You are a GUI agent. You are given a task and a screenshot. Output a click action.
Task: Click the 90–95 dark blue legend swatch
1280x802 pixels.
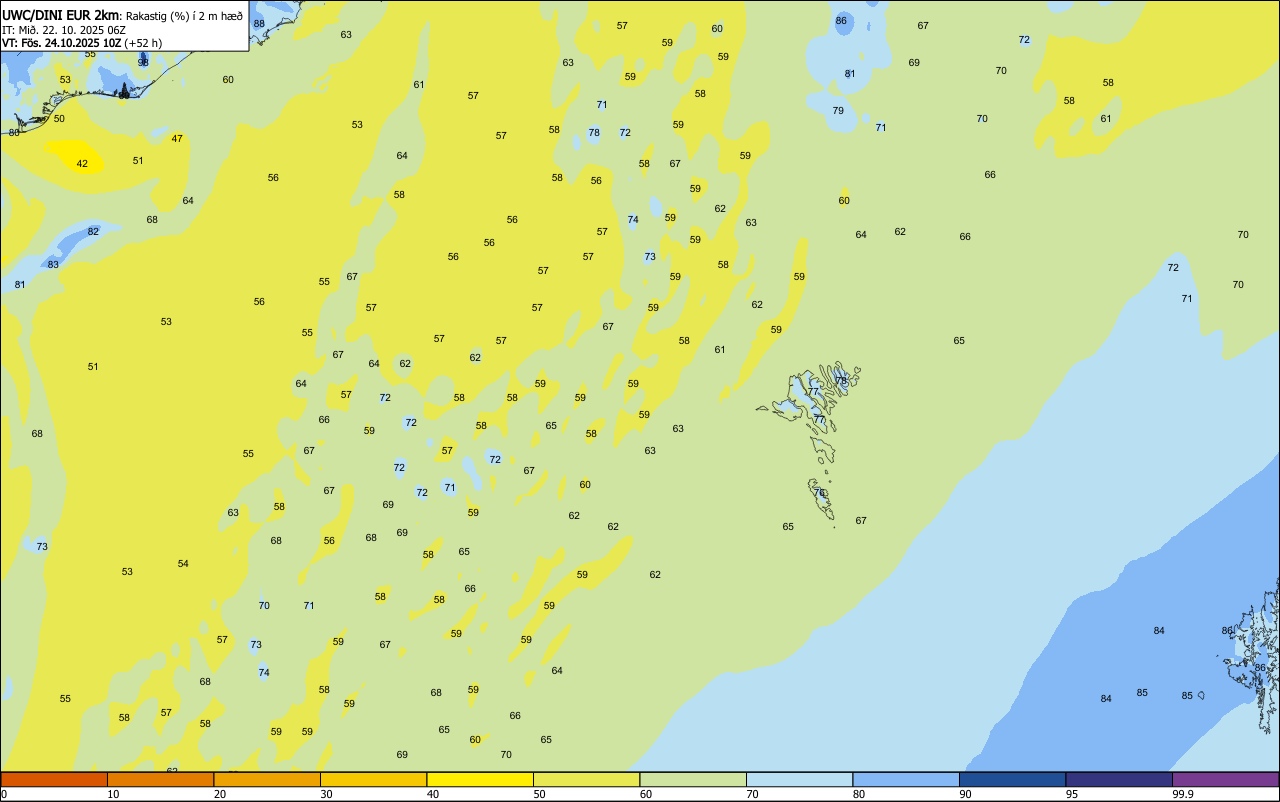tap(1012, 779)
